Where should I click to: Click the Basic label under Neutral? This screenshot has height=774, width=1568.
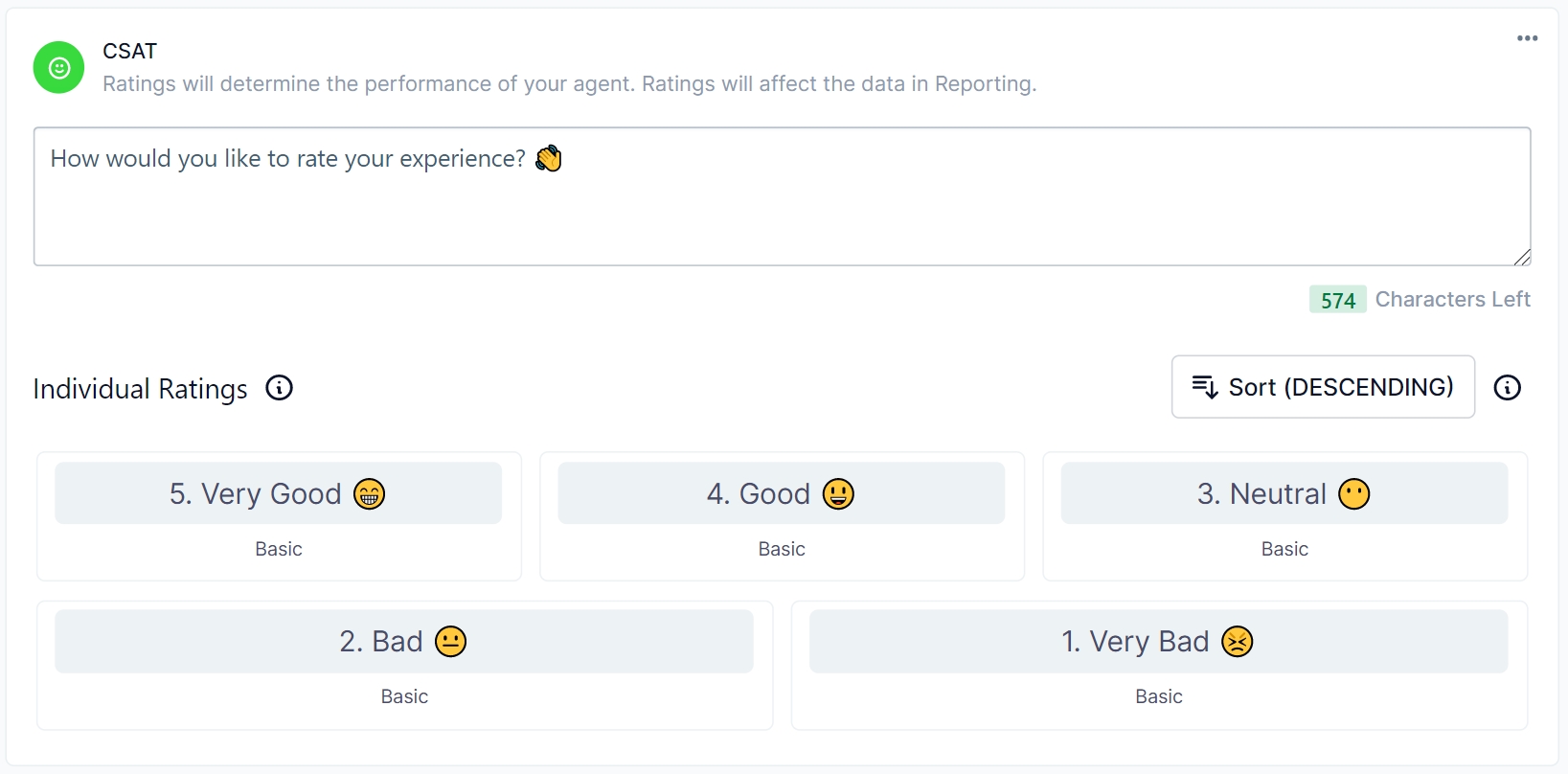1284,549
